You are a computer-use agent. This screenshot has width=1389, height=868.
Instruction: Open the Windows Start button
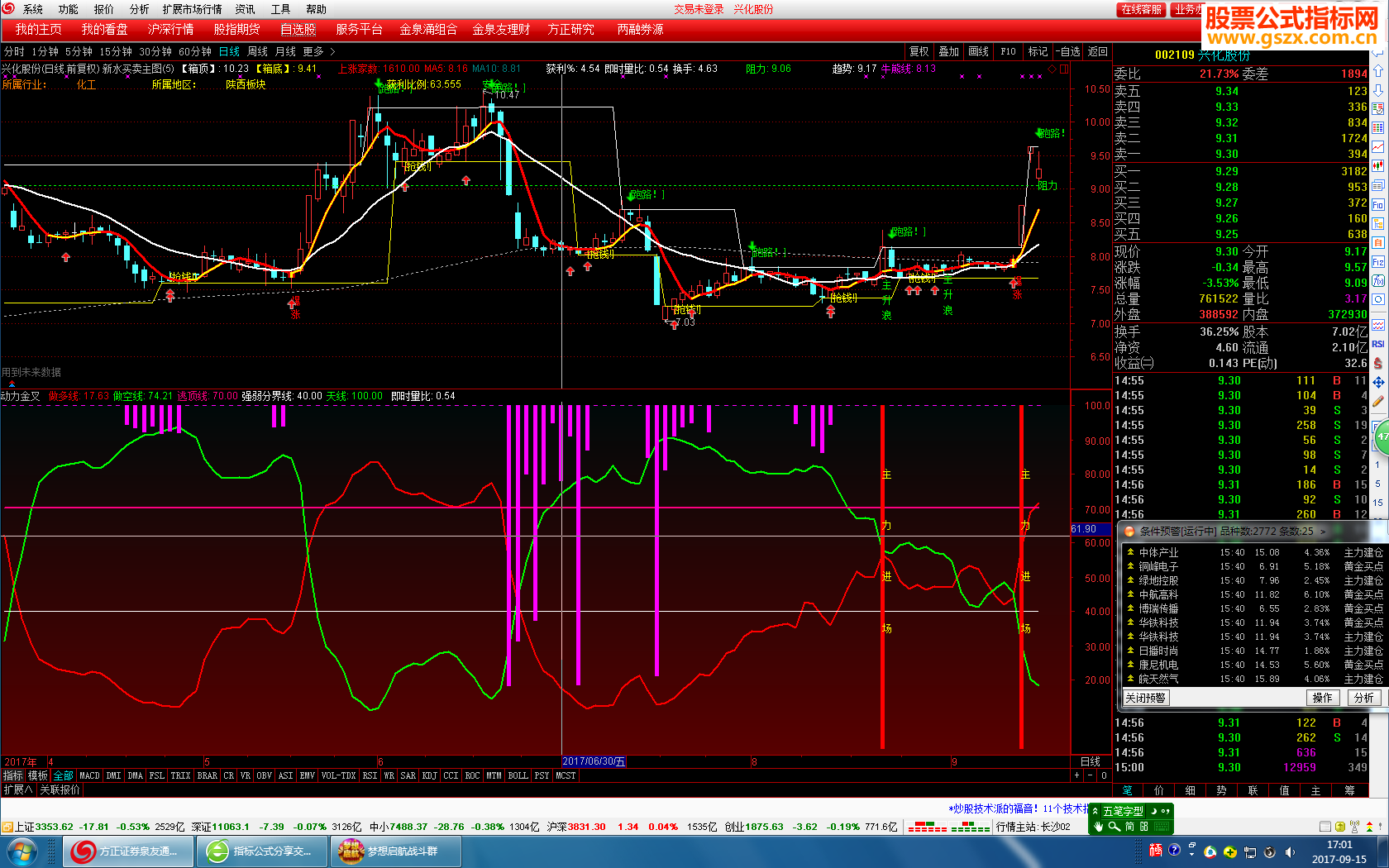[21, 851]
